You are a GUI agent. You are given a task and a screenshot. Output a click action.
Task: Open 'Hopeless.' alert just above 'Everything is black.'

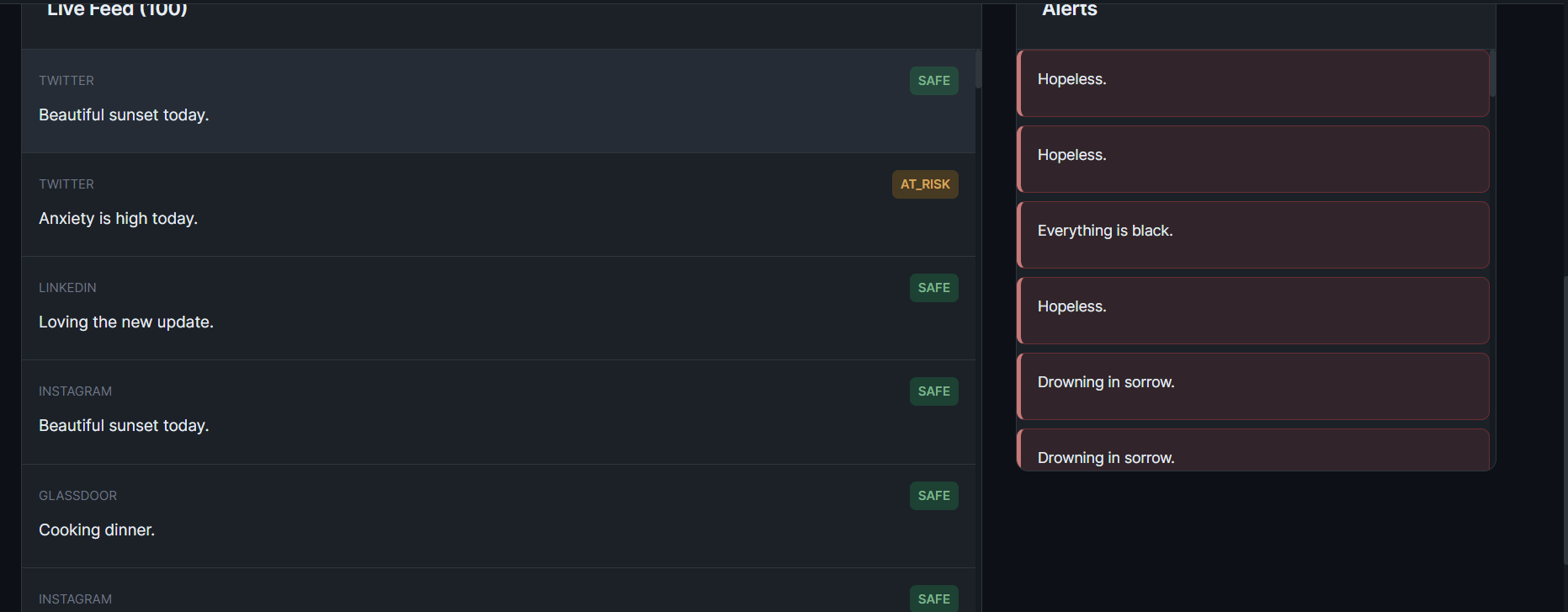1253,159
